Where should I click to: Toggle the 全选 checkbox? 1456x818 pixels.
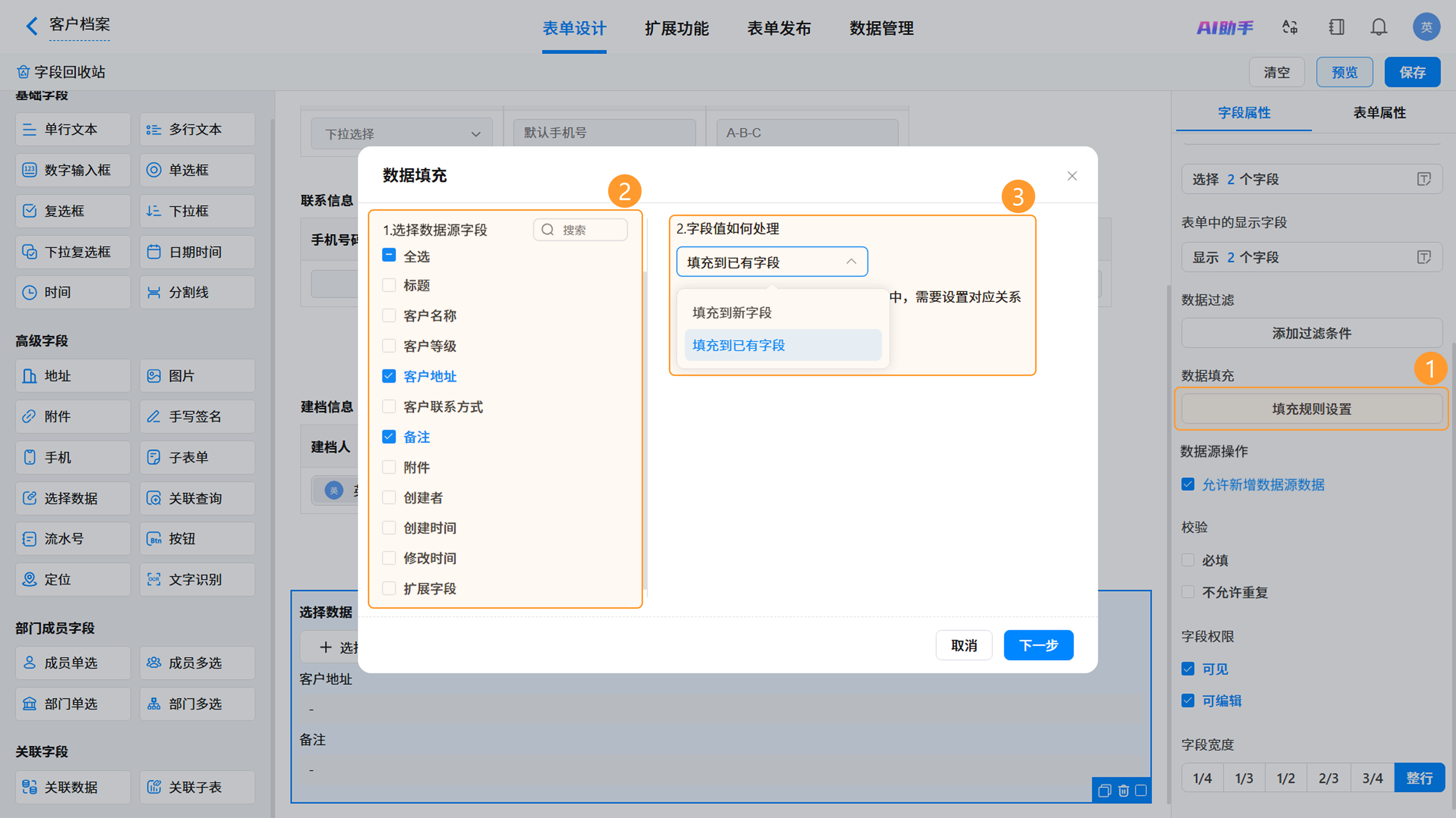click(389, 255)
